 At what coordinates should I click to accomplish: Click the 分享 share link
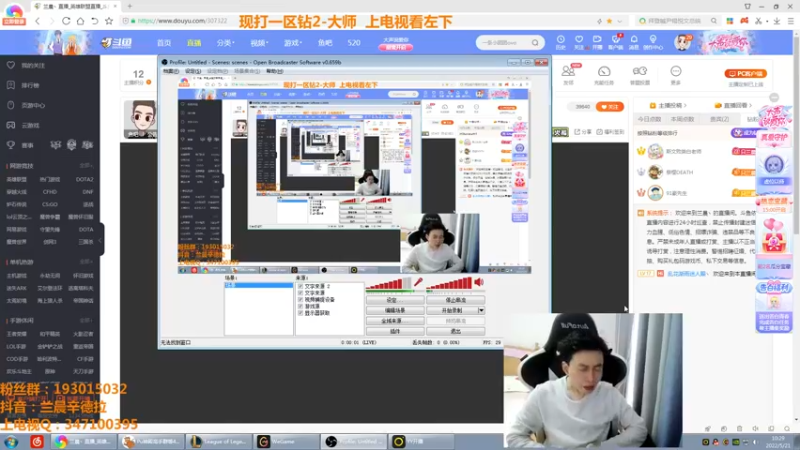584,132
